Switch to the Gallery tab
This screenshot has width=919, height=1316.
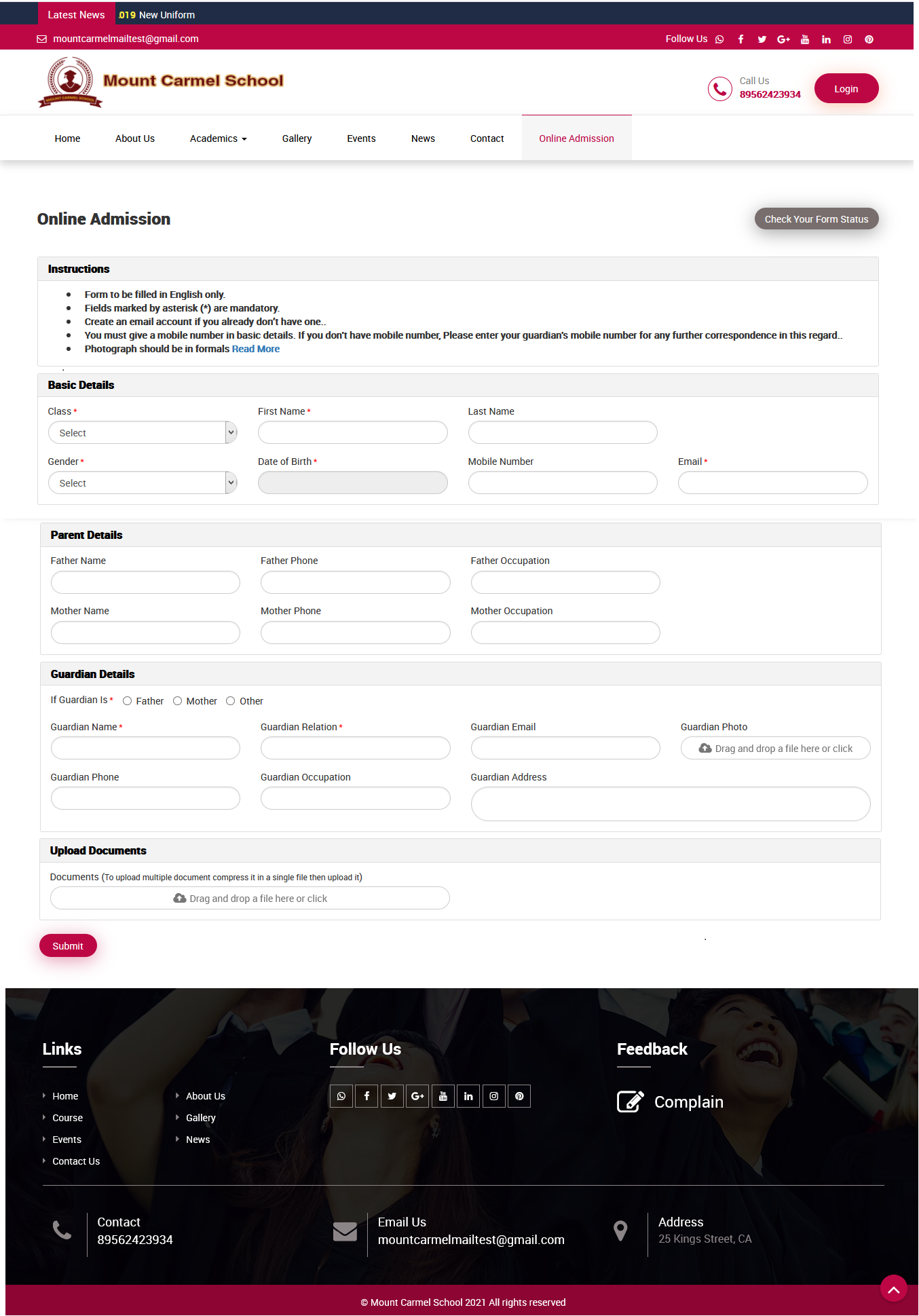pyautogui.click(x=297, y=138)
